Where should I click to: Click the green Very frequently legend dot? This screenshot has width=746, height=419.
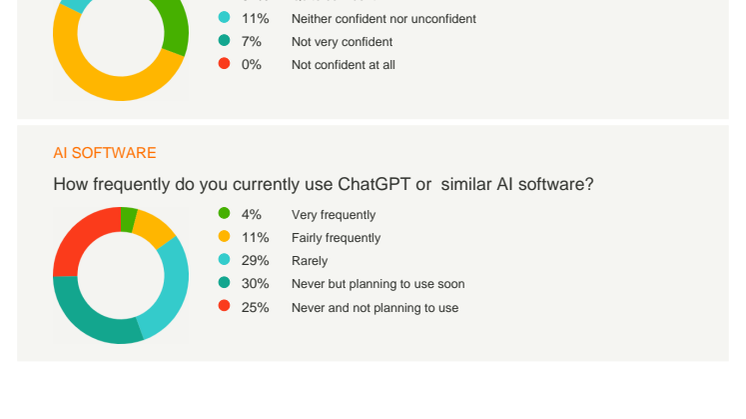pyautogui.click(x=224, y=213)
